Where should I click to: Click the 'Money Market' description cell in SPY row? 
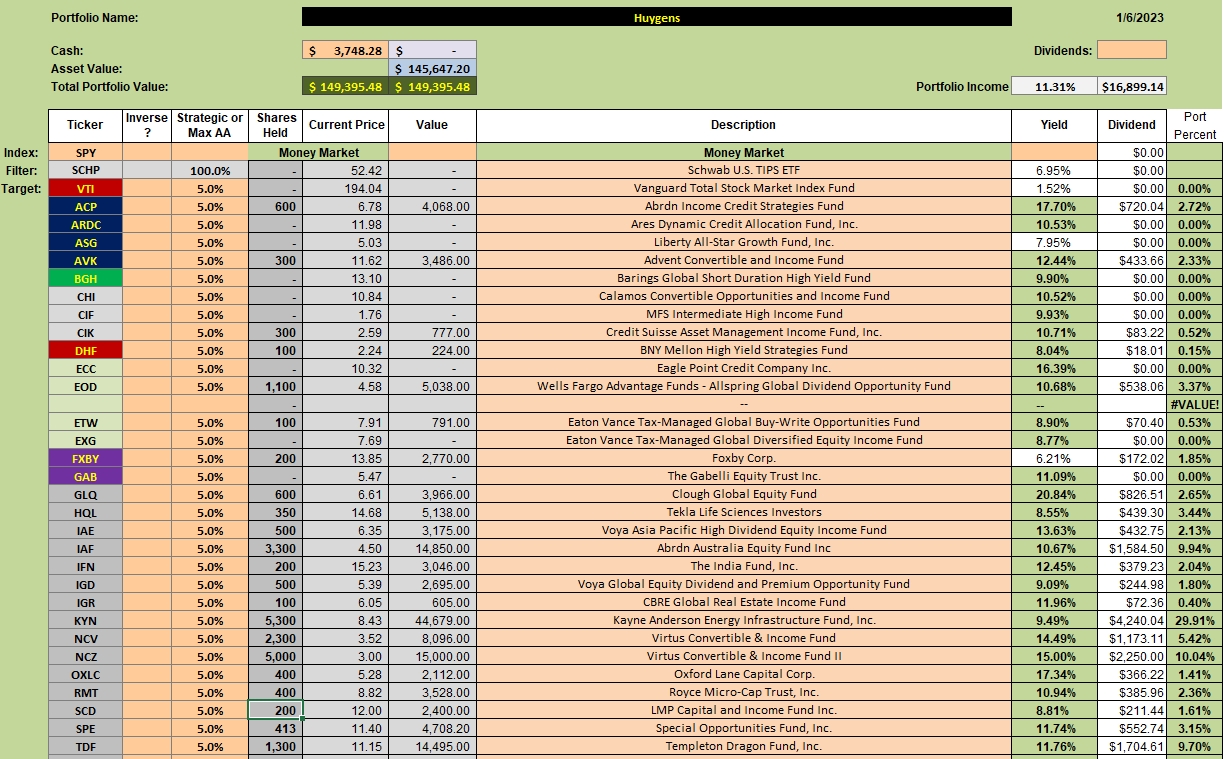(743, 152)
